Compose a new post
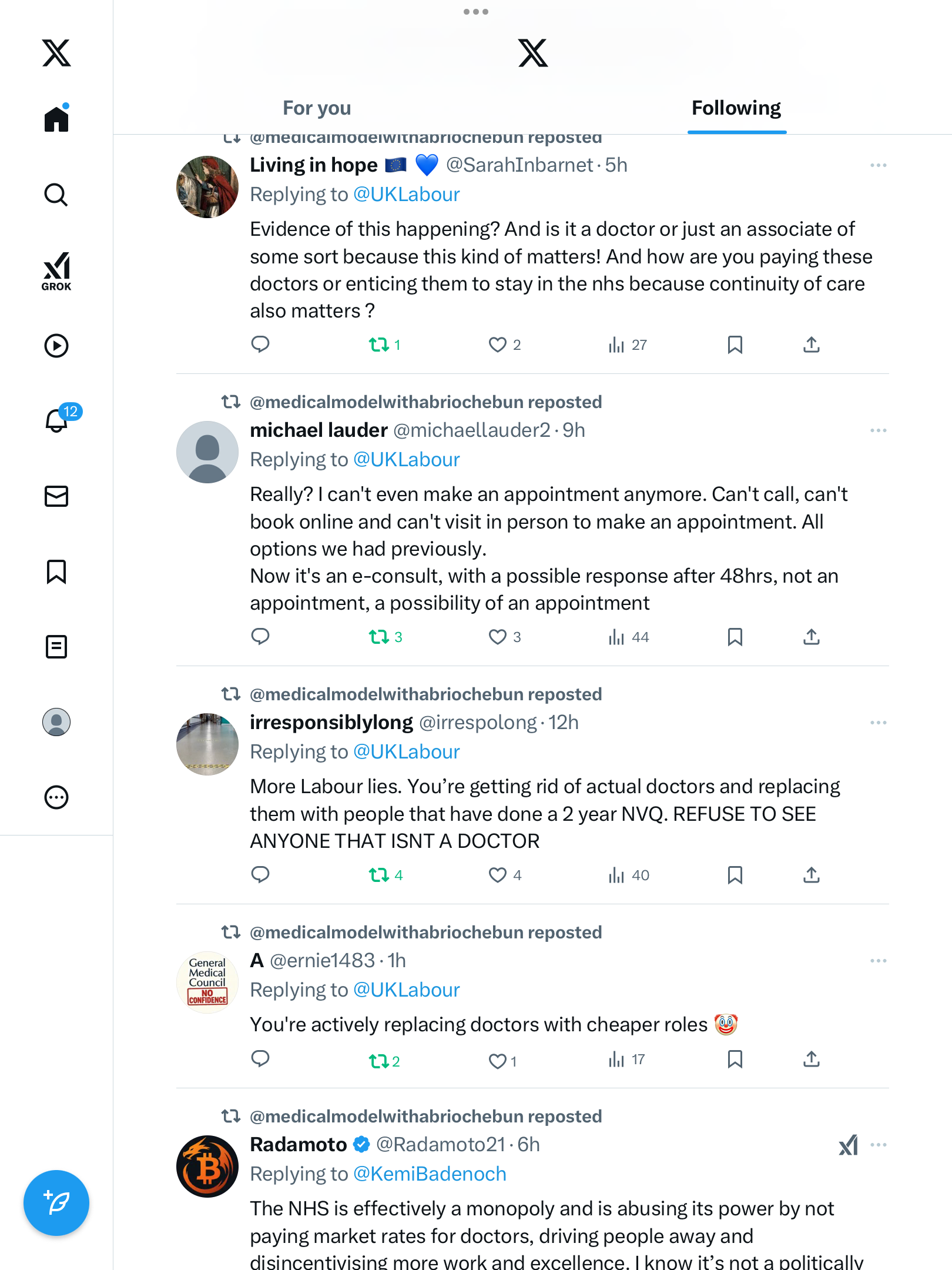 56,1203
